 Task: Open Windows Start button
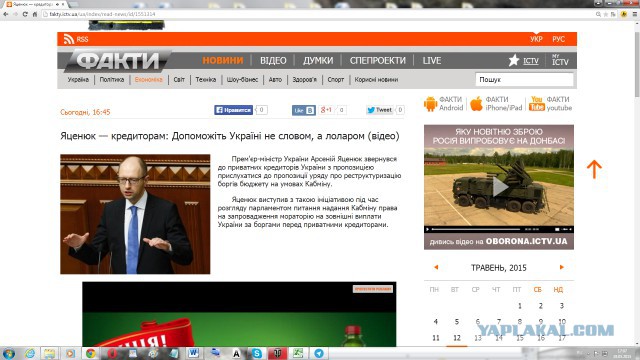tap(9, 353)
